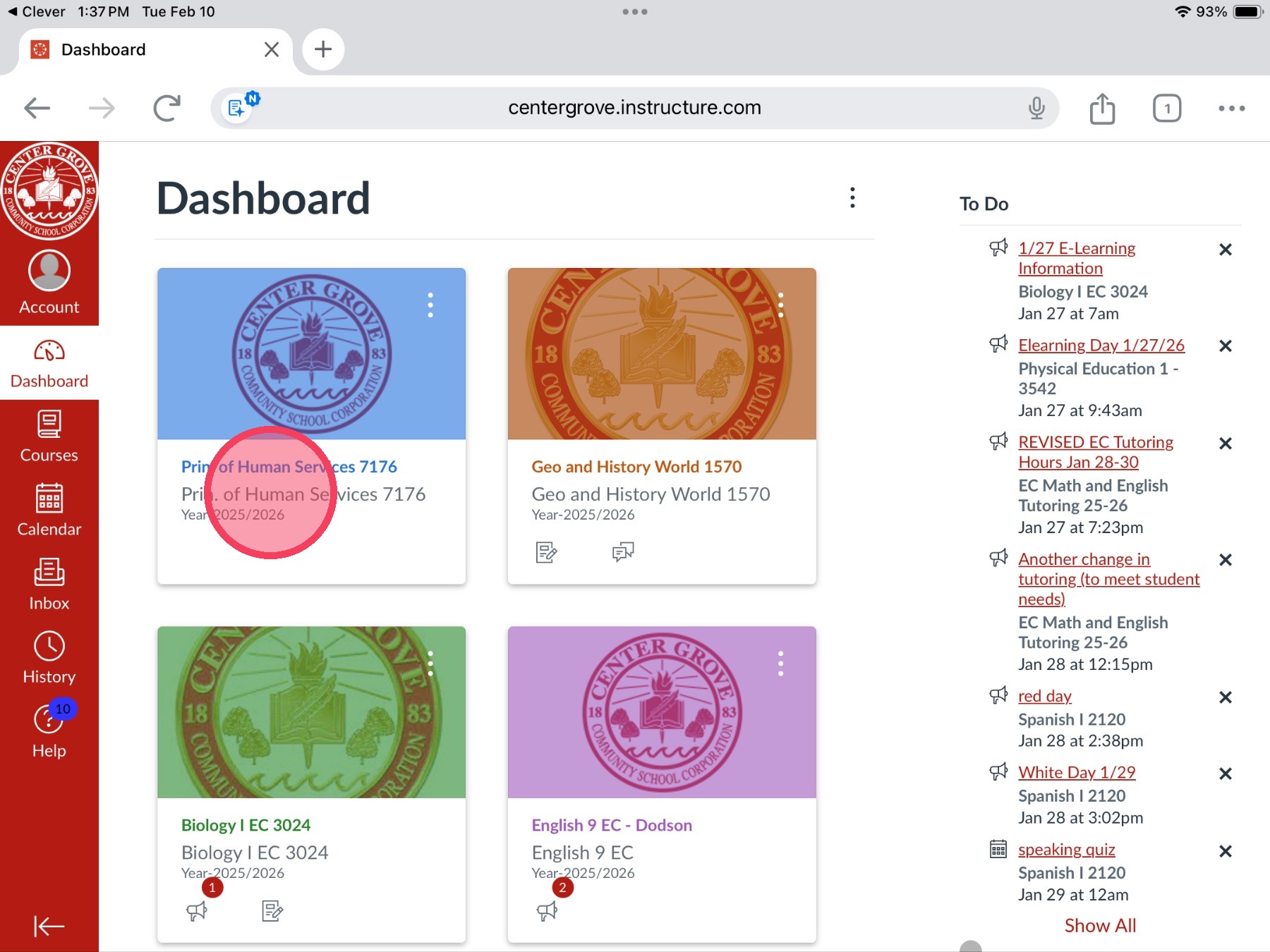Dismiss Another change in tutoring to-do
The image size is (1270, 952).
[x=1226, y=560]
